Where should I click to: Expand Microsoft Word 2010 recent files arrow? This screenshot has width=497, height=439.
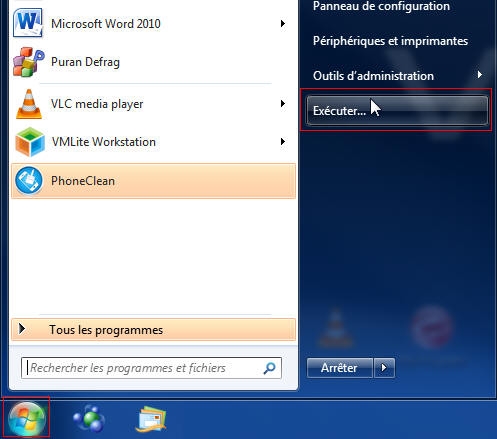click(x=283, y=23)
